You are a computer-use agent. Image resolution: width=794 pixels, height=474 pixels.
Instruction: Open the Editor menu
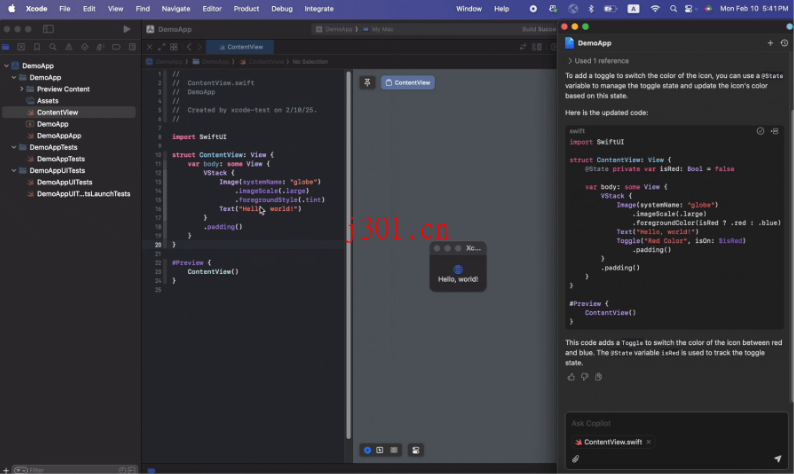(212, 9)
